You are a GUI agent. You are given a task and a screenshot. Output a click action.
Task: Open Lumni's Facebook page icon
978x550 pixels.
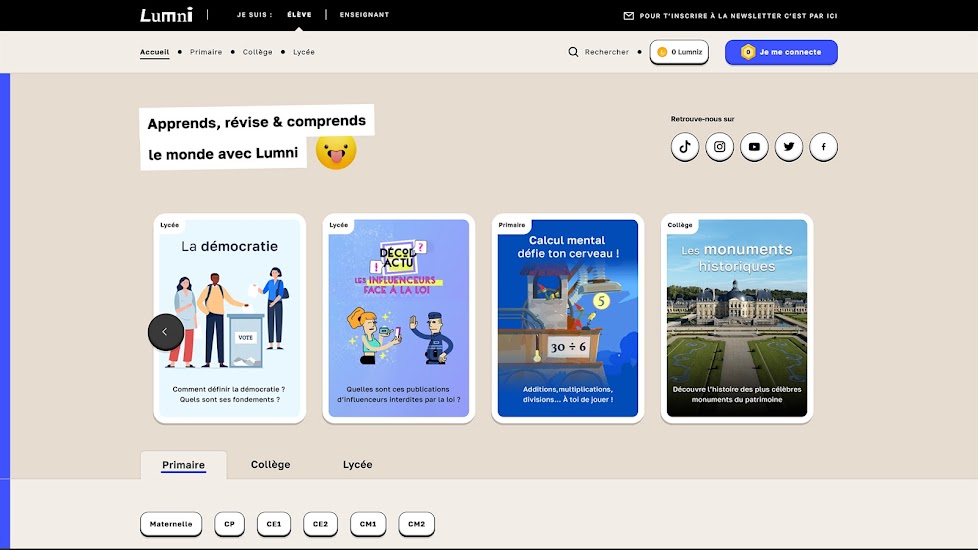click(823, 147)
